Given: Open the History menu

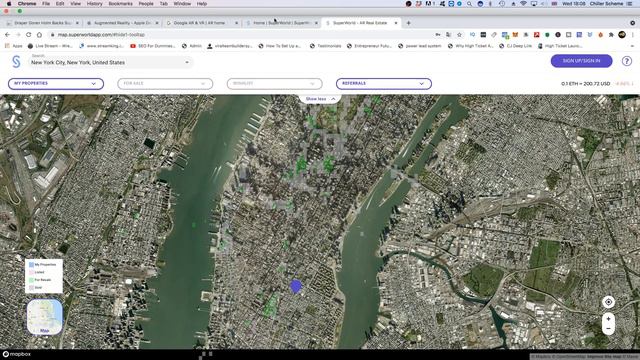Looking at the screenshot, I should click(94, 4).
